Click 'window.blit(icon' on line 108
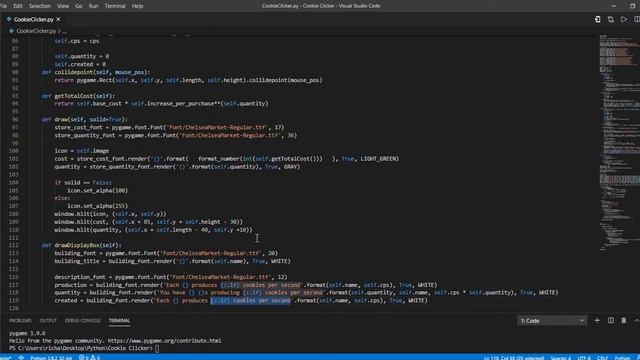Image resolution: width=640 pixels, height=360 pixels. pos(82,214)
